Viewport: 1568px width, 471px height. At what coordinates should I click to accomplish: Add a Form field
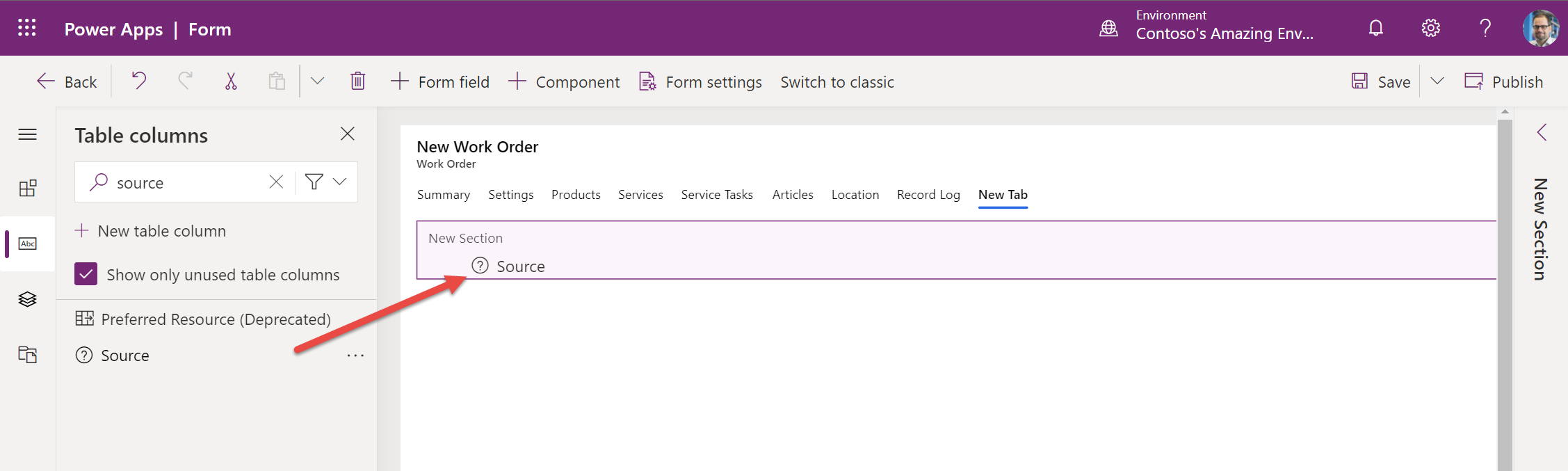coord(440,82)
